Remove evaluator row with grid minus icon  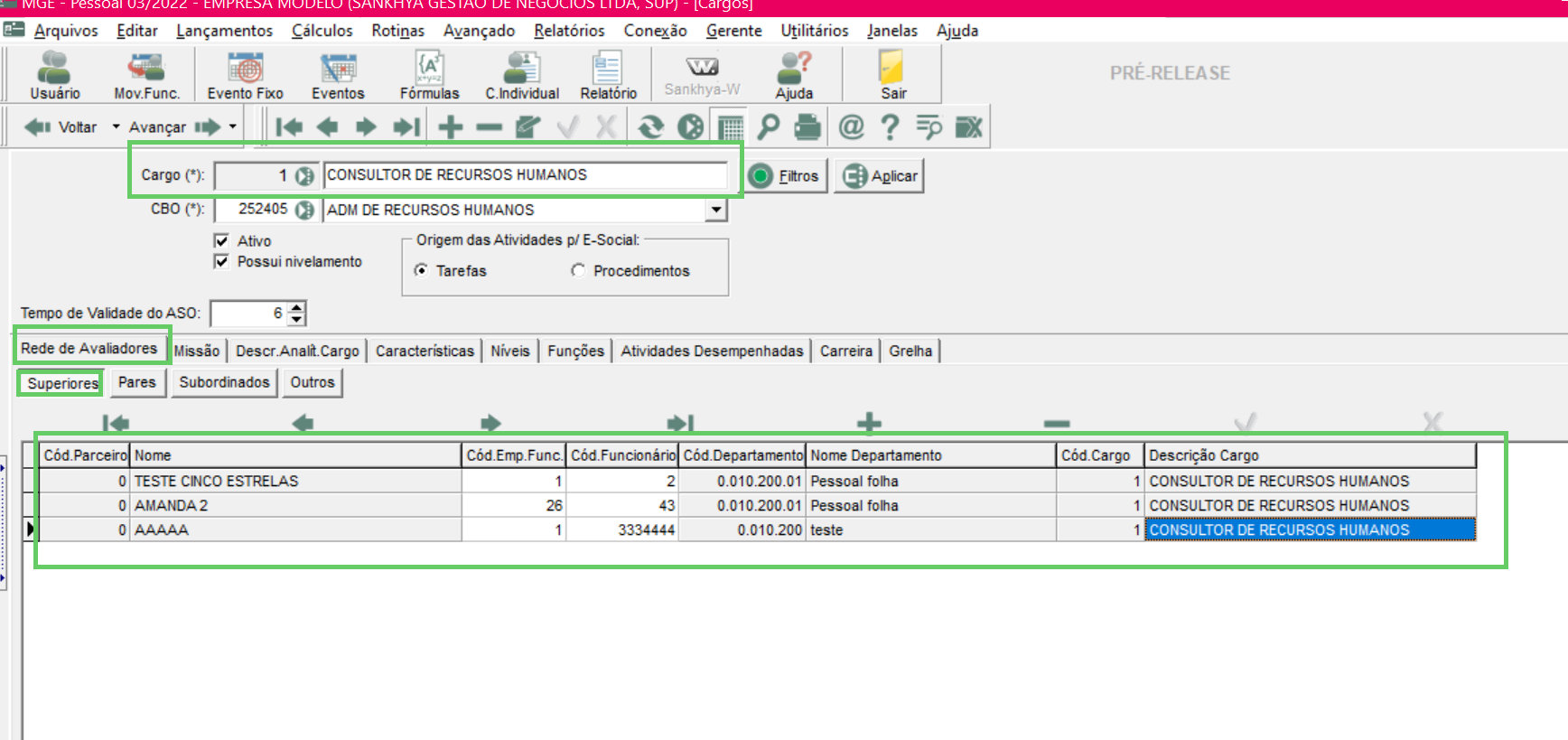point(1057,423)
